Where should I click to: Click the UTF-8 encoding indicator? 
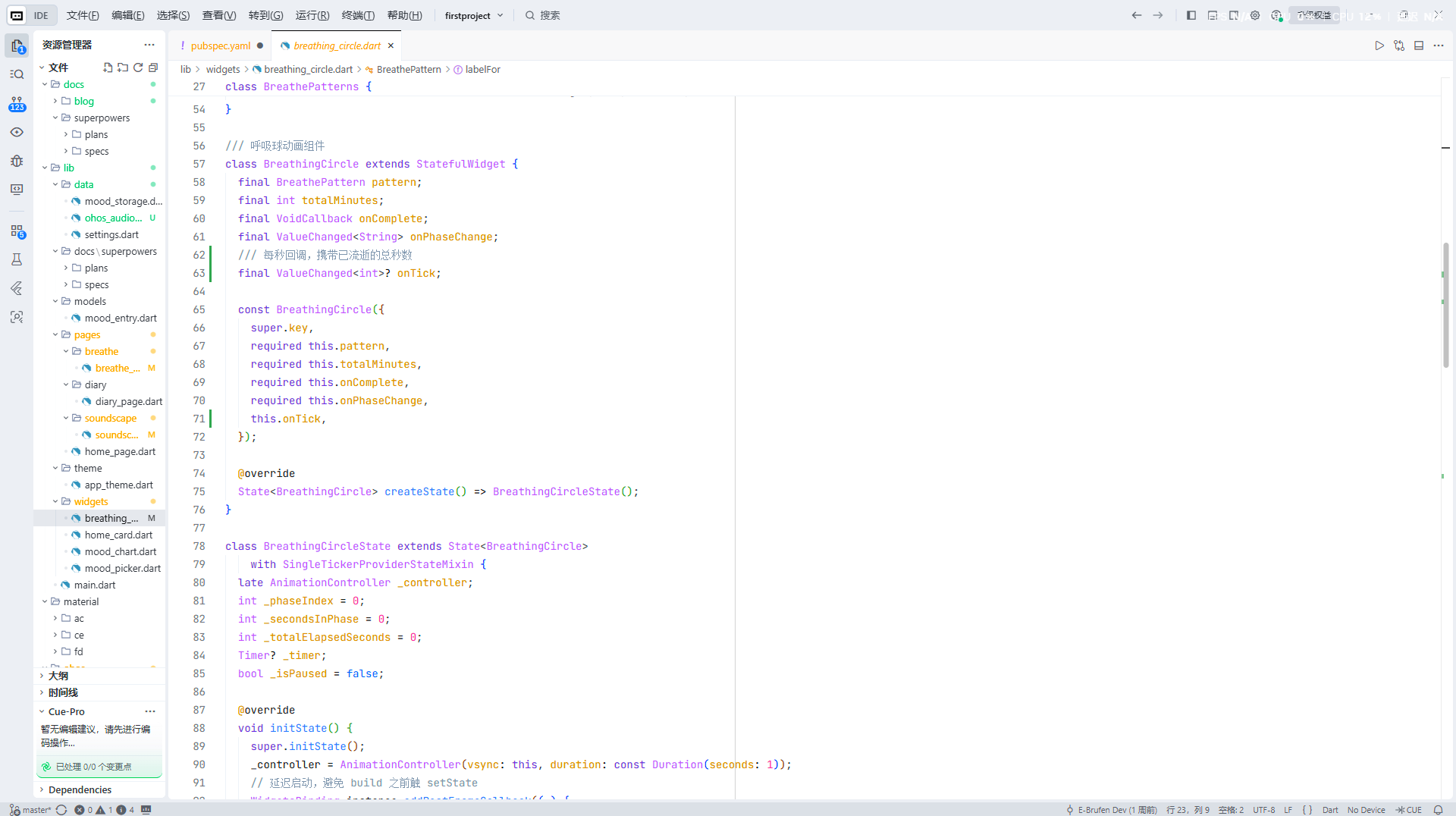(x=1263, y=810)
